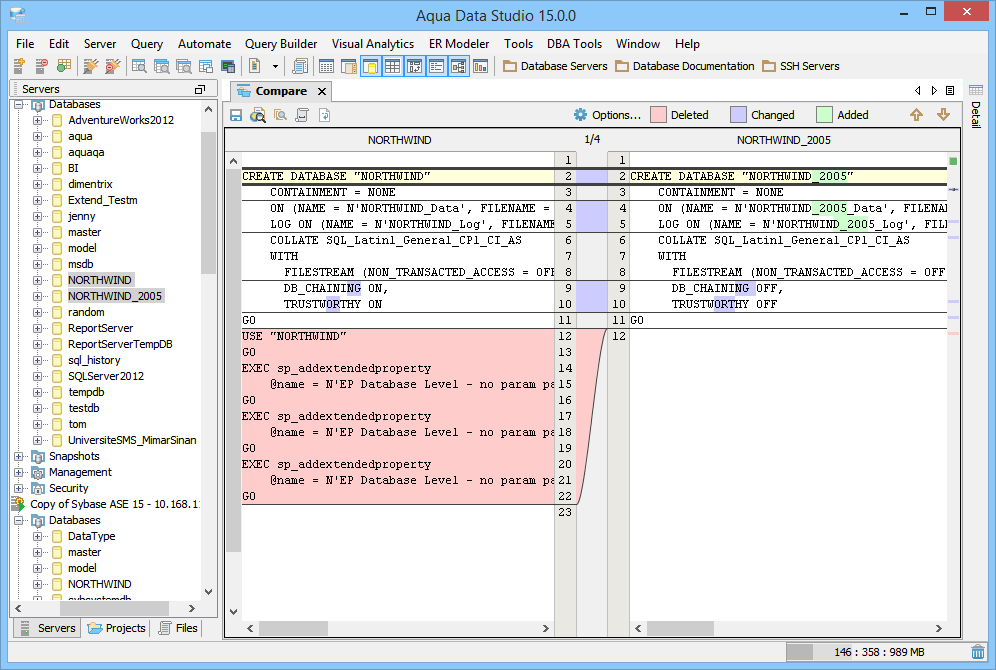
Task: Go to previous tab with left triangle
Action: [917, 91]
